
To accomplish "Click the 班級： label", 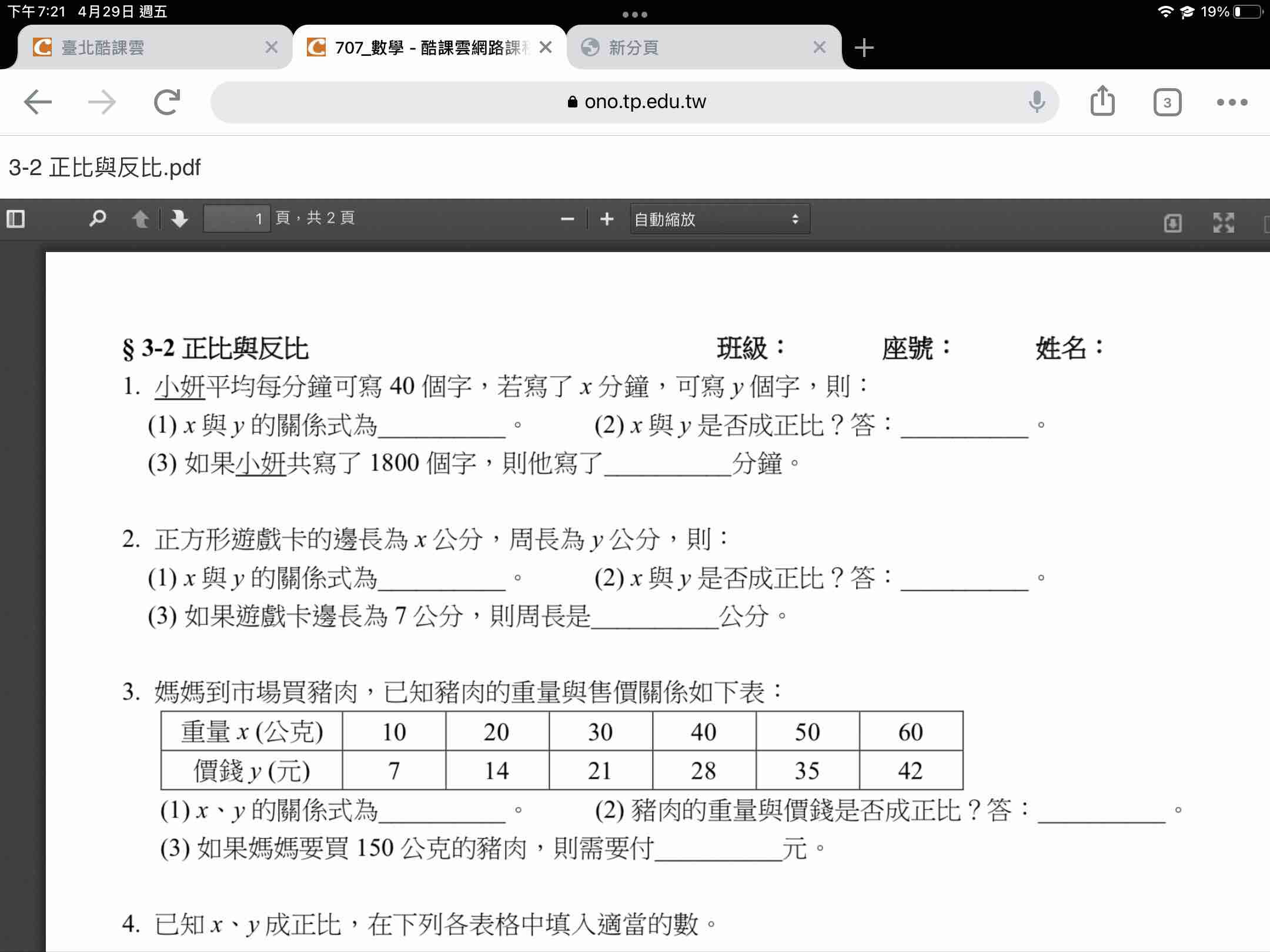I will (x=751, y=348).
